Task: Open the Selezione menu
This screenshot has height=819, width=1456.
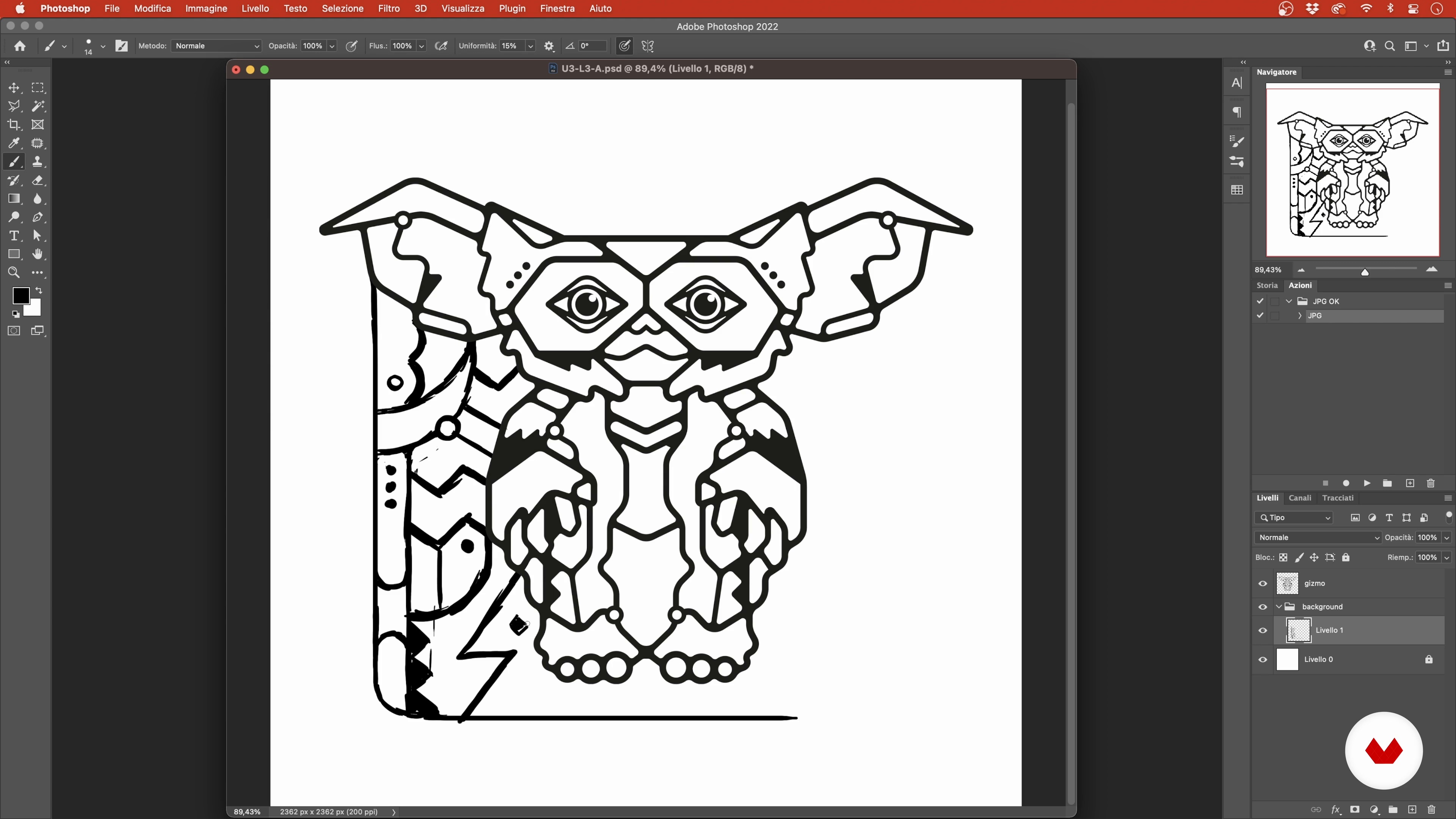Action: click(342, 8)
